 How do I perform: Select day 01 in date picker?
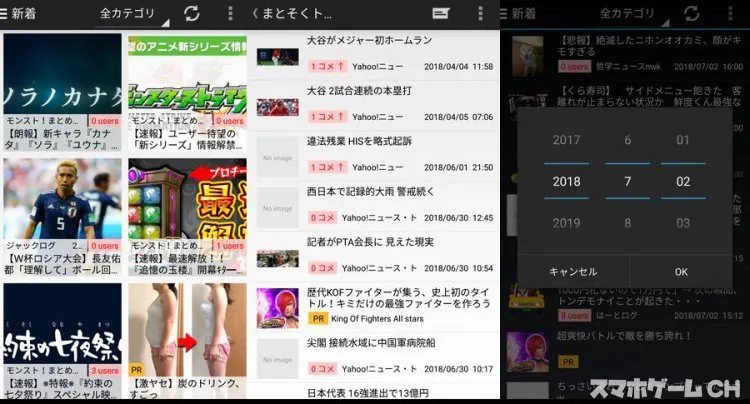683,140
